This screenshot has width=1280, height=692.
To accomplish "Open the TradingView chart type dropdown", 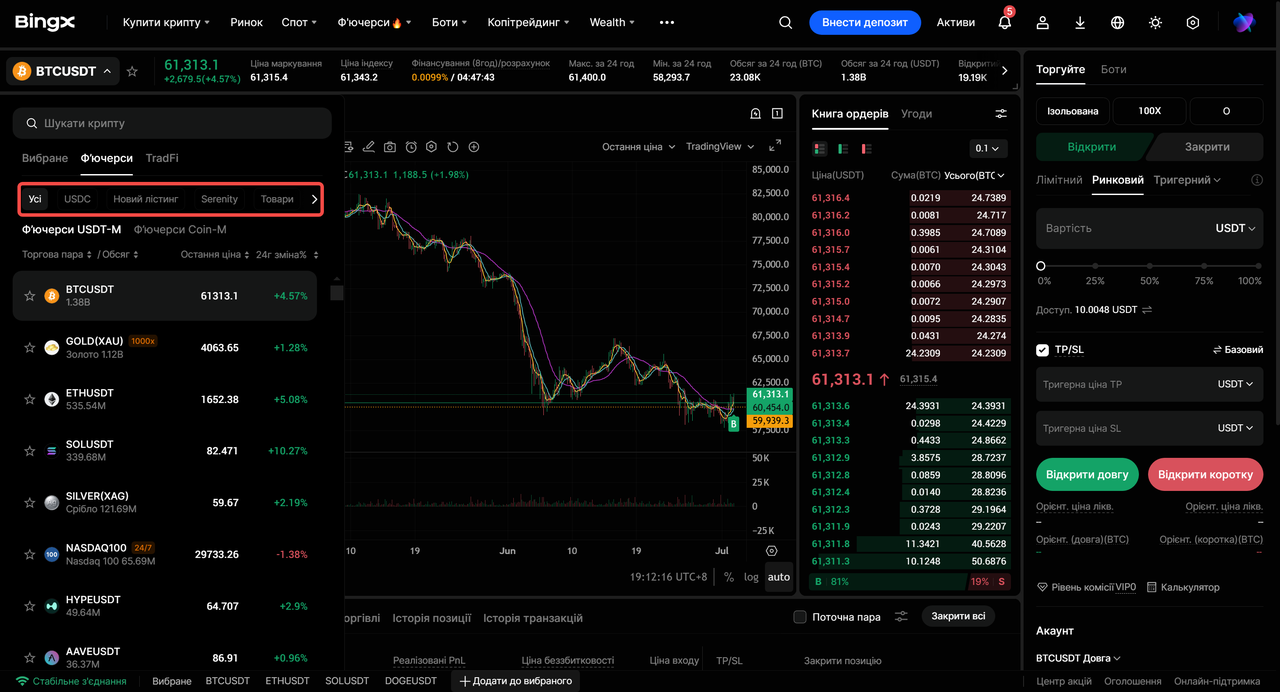I will pyautogui.click(x=720, y=147).
